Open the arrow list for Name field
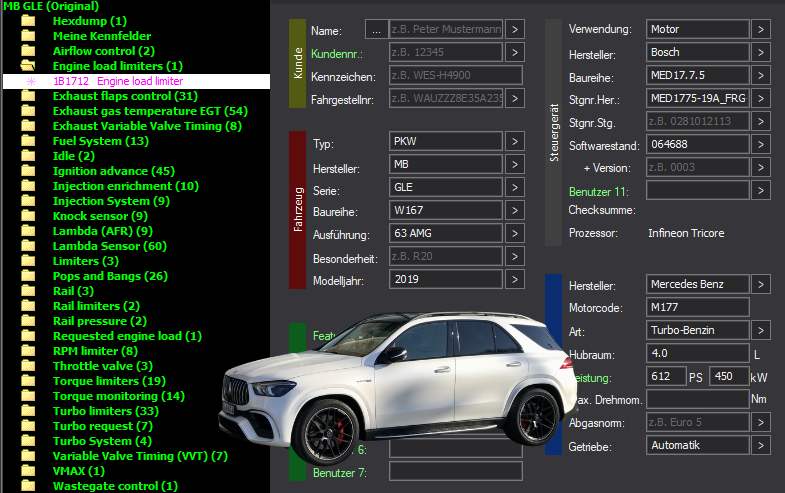The width and height of the screenshot is (785, 493). click(x=515, y=30)
